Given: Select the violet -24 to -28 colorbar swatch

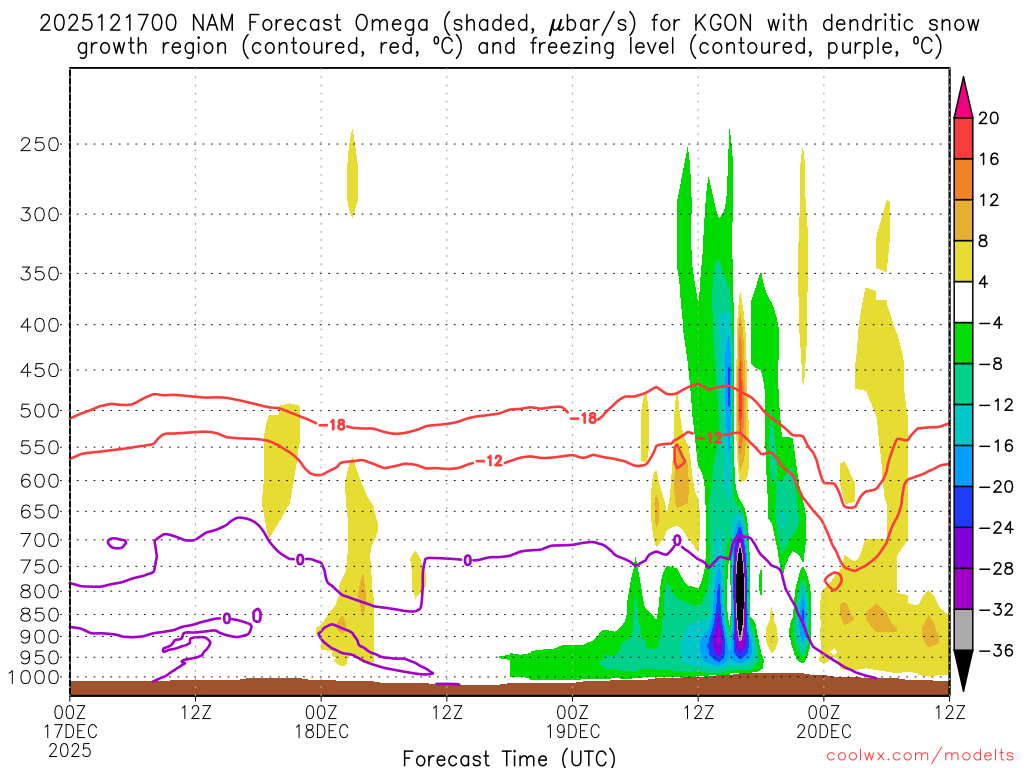Looking at the screenshot, I should 963,548.
